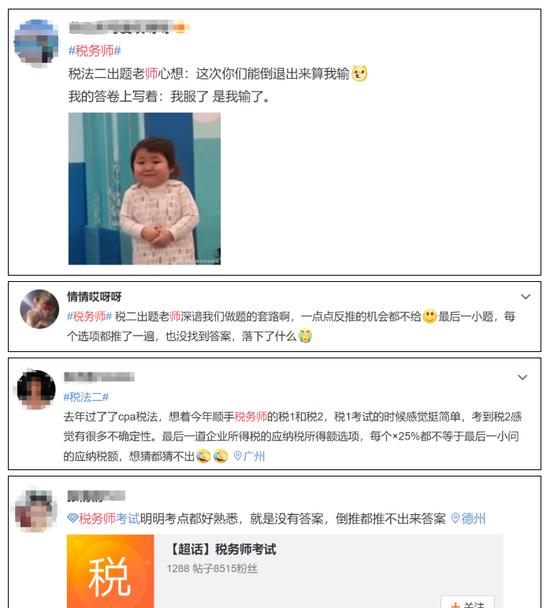The width and height of the screenshot is (550, 608).
Task: Click the #税法二# hashtag
Action: click(86, 397)
